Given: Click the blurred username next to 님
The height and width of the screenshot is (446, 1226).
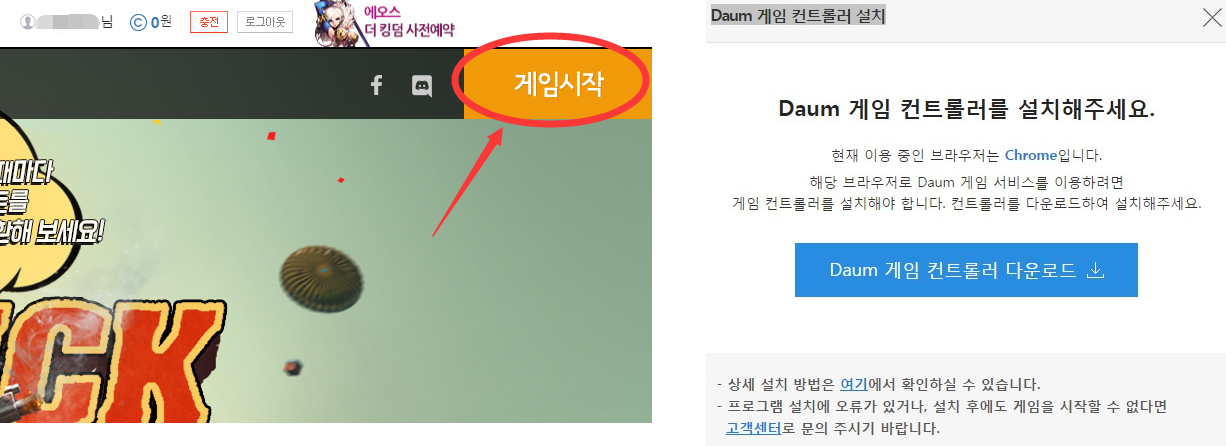Looking at the screenshot, I should [68, 21].
